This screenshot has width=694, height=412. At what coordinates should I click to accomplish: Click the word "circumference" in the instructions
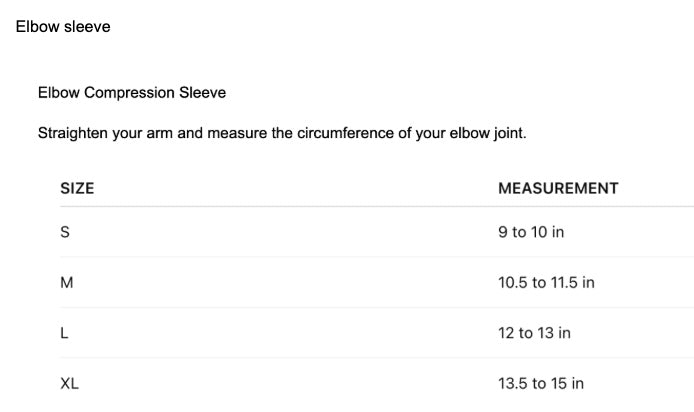346,133
